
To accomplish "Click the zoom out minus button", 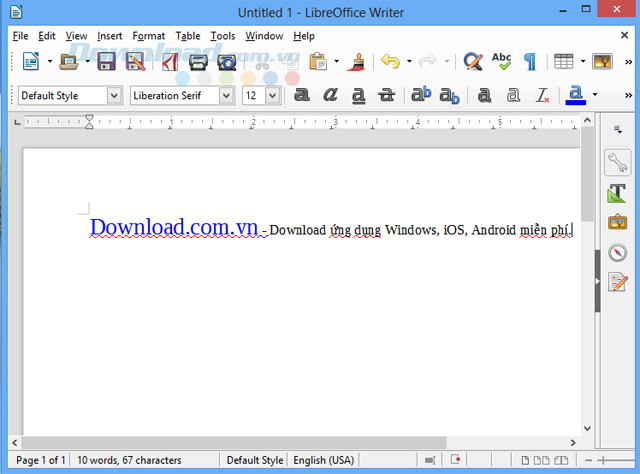I will click(588, 461).
